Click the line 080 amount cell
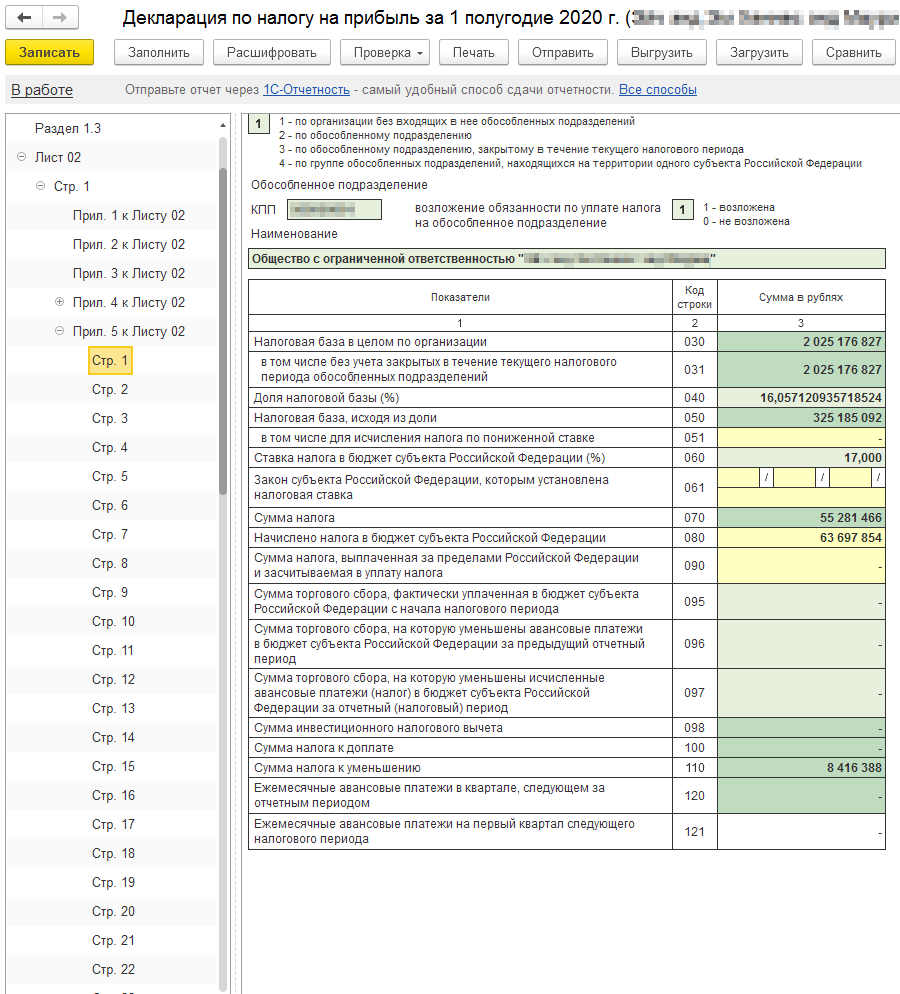This screenshot has width=900, height=994. (801, 538)
